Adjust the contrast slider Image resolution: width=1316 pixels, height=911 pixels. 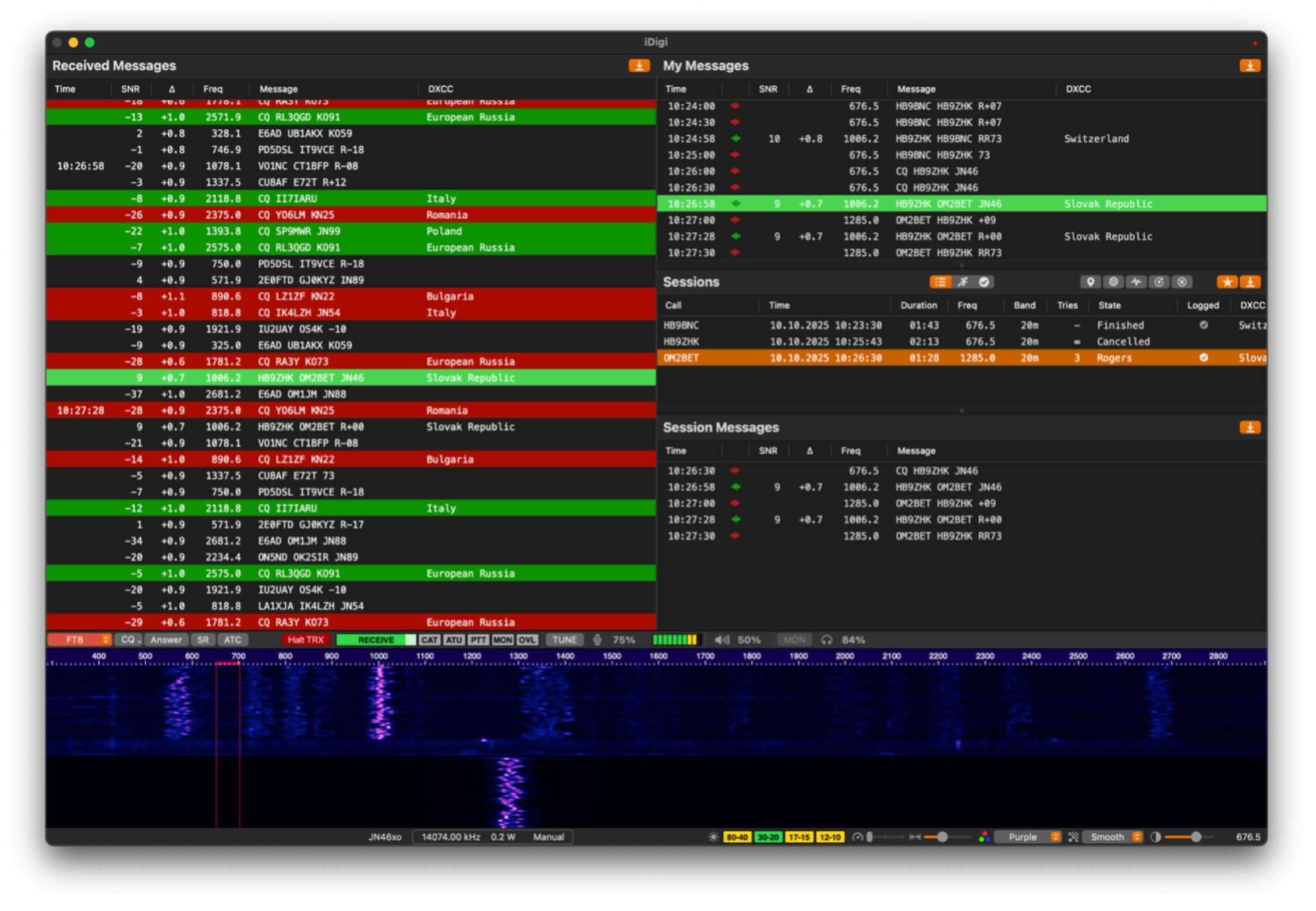[x=1189, y=837]
